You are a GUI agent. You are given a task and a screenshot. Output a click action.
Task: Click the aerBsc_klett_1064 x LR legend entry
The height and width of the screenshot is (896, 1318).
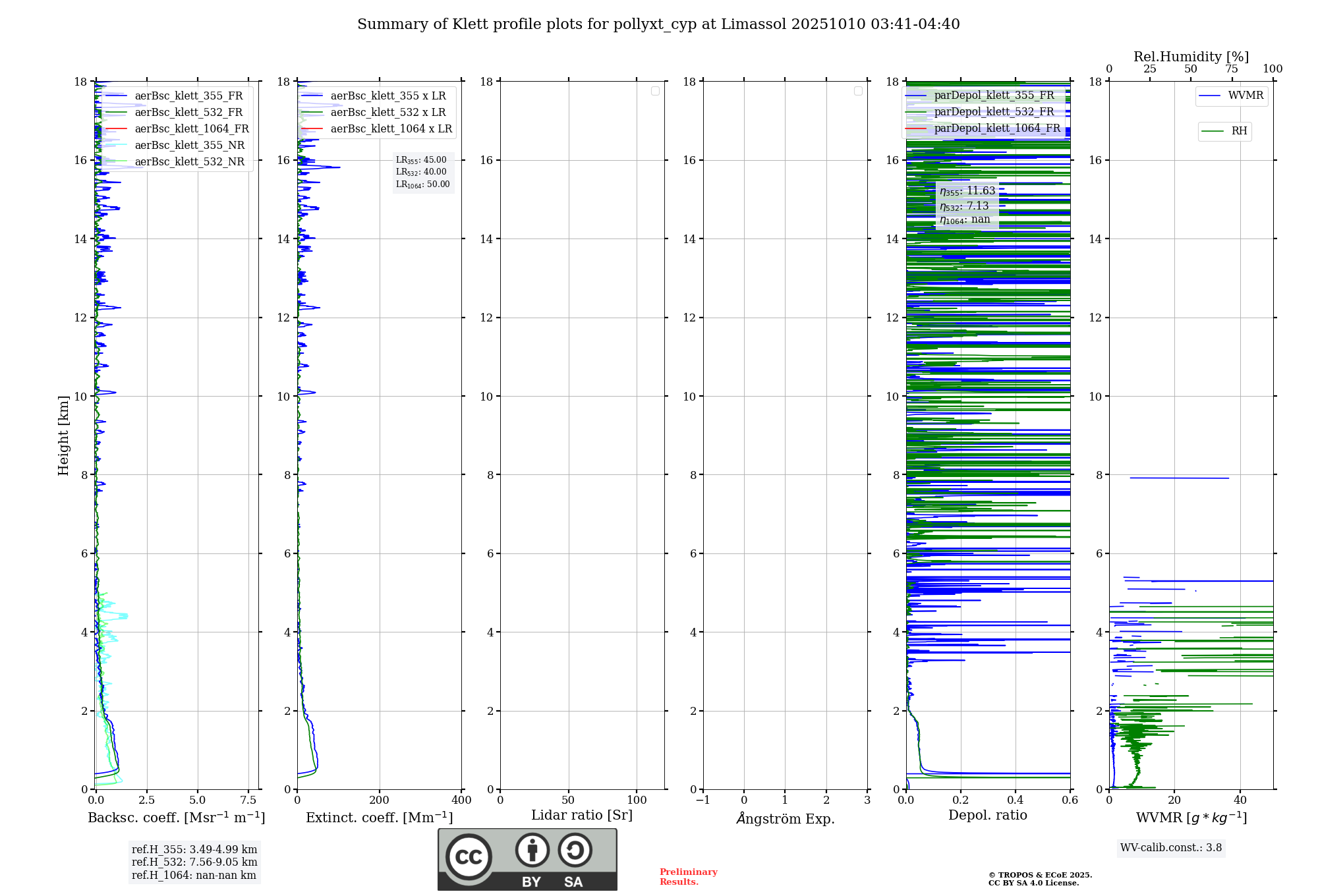(391, 129)
